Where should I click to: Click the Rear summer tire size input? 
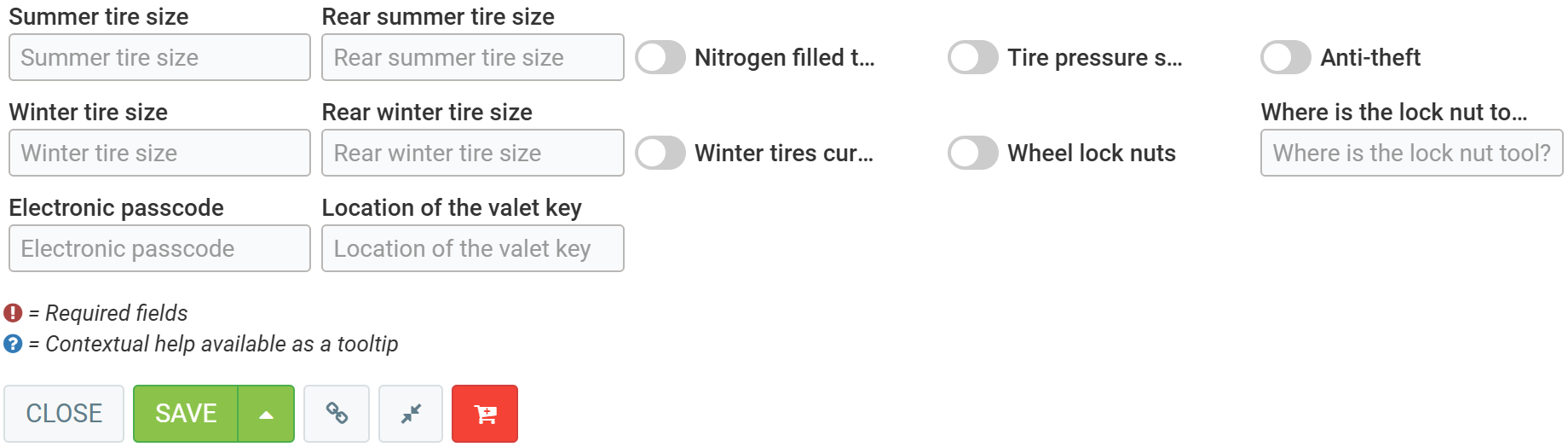[472, 58]
